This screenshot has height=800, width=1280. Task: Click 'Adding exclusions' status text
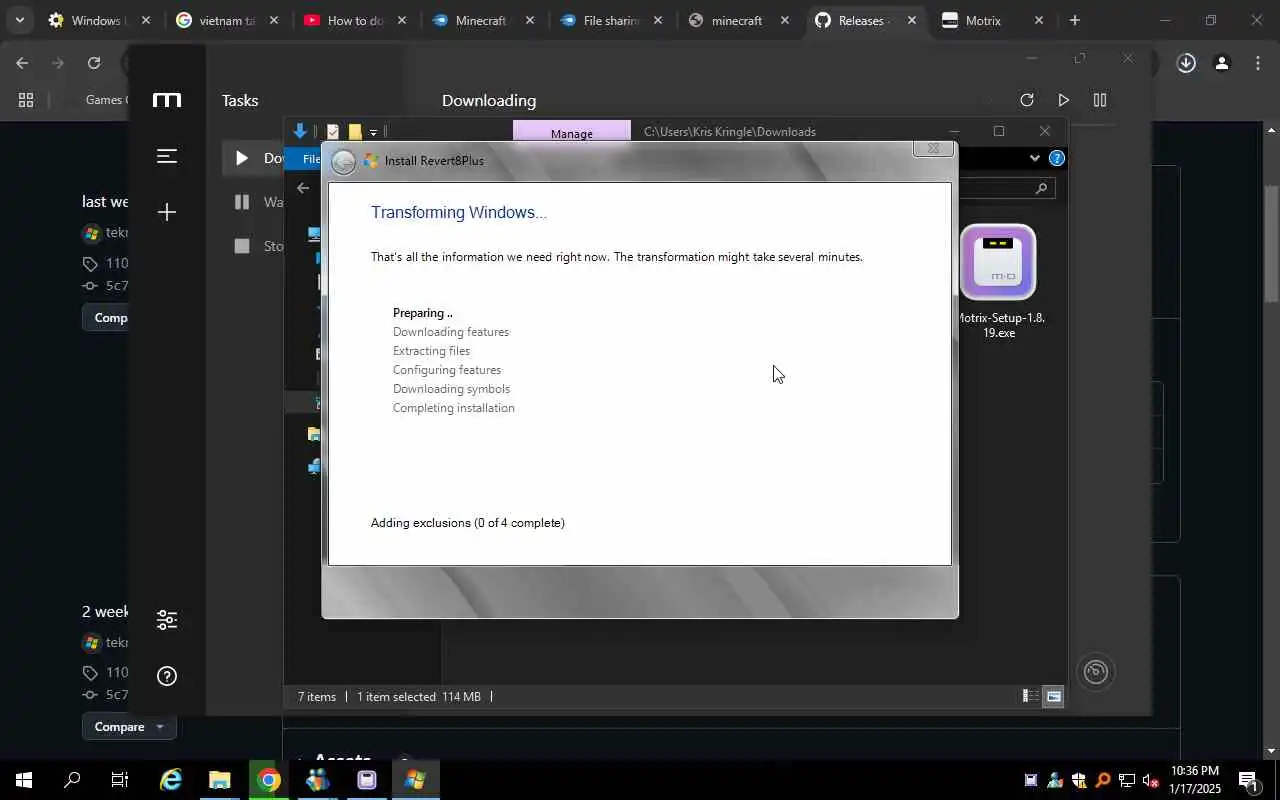pyautogui.click(x=468, y=523)
